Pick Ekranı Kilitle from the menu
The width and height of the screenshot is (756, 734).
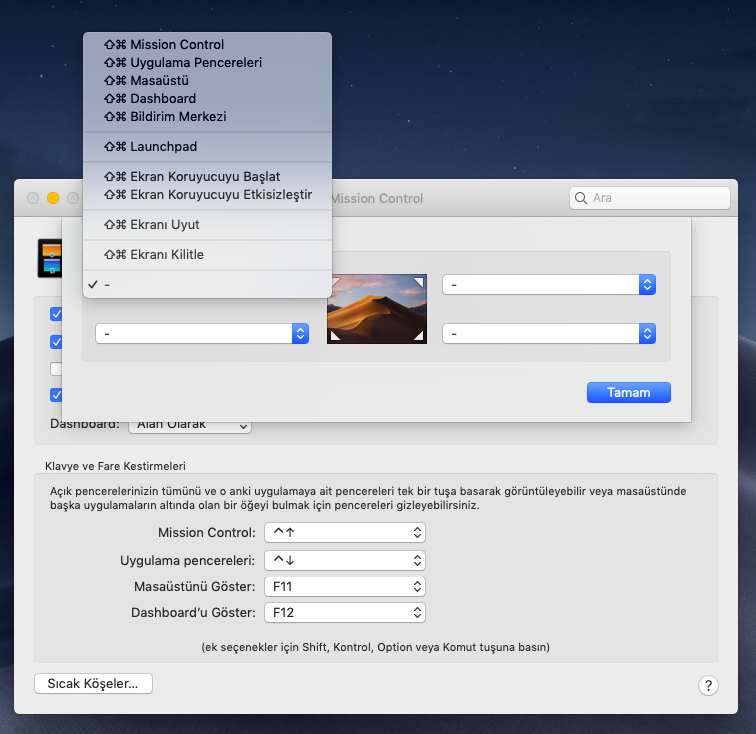click(x=166, y=255)
